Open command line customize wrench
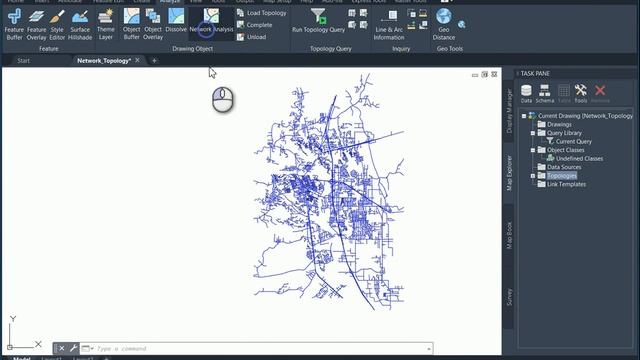Image resolution: width=640 pixels, height=360 pixels. 73,349
